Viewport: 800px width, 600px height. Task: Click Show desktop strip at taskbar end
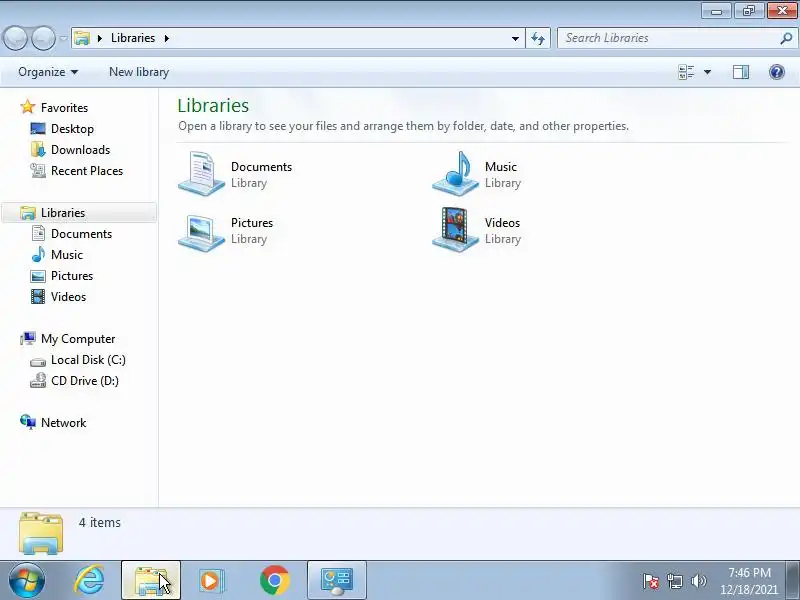tap(793, 580)
